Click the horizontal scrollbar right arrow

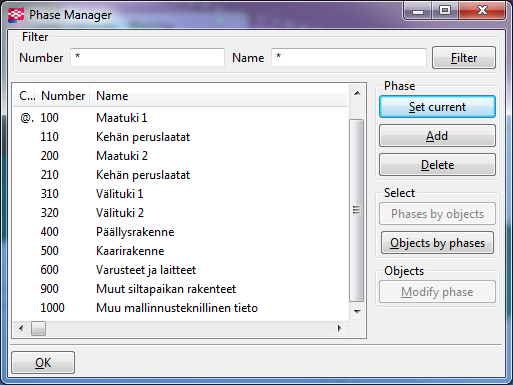[340, 328]
